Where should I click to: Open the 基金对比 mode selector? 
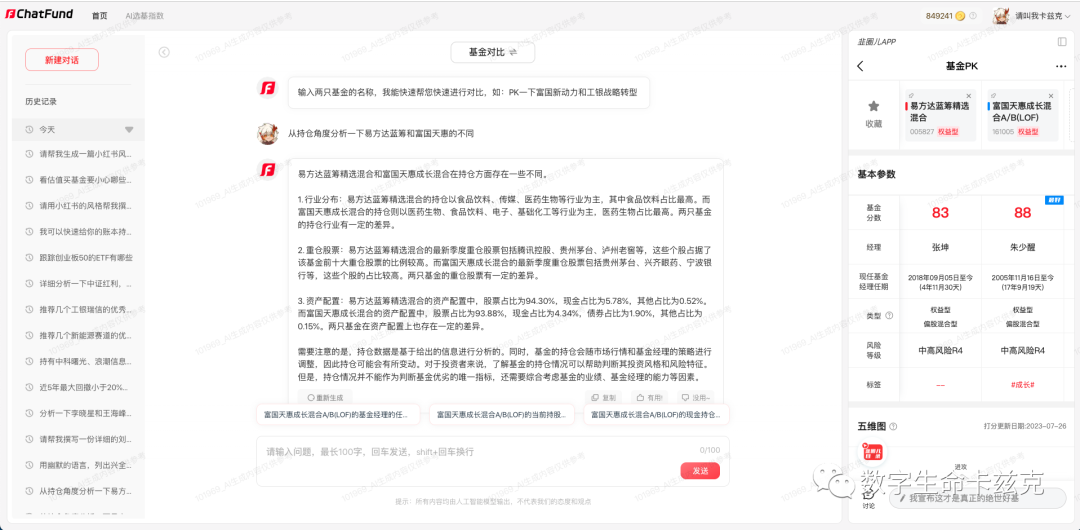click(x=492, y=52)
